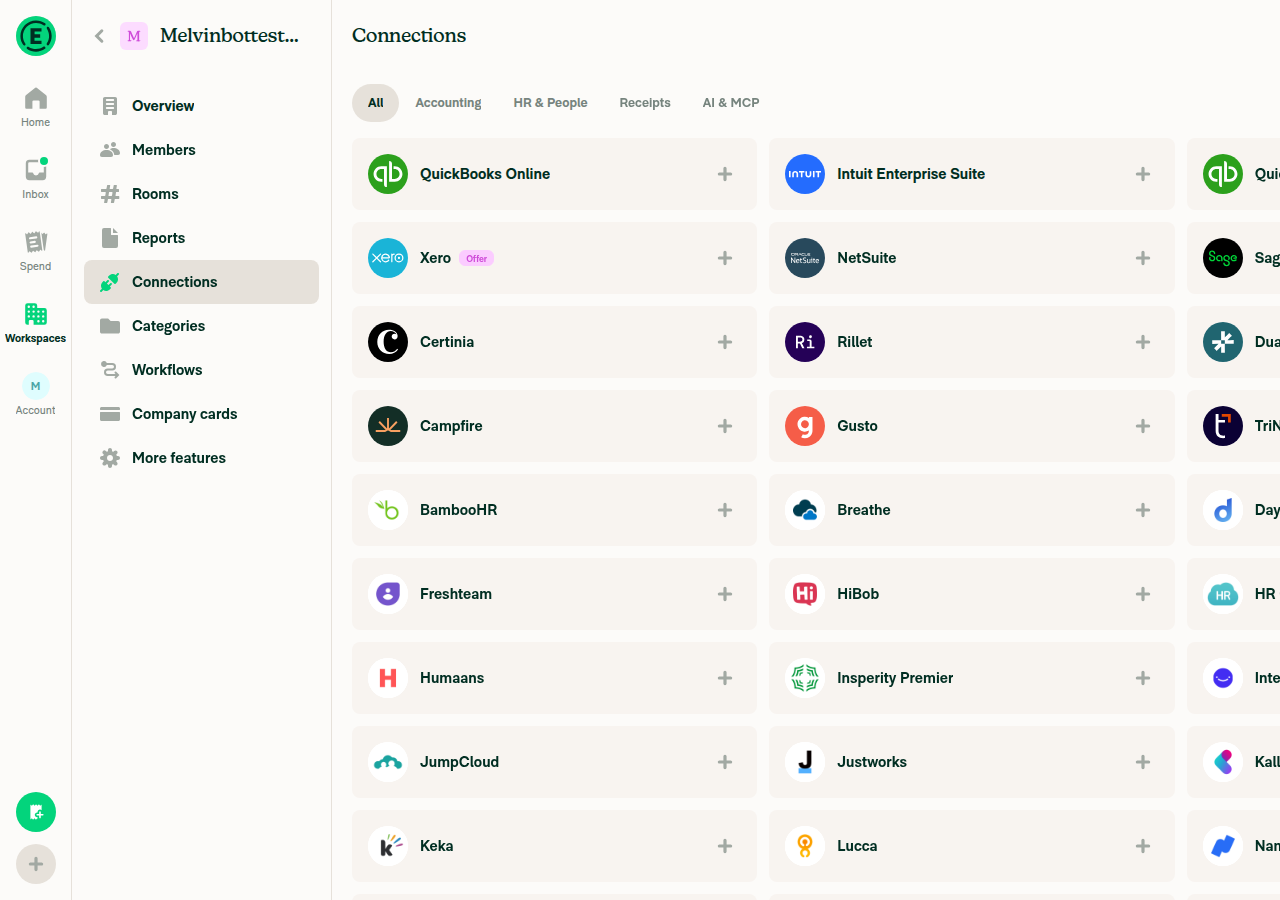Open the Inbox icon
The width and height of the screenshot is (1280, 900).
pos(35,170)
